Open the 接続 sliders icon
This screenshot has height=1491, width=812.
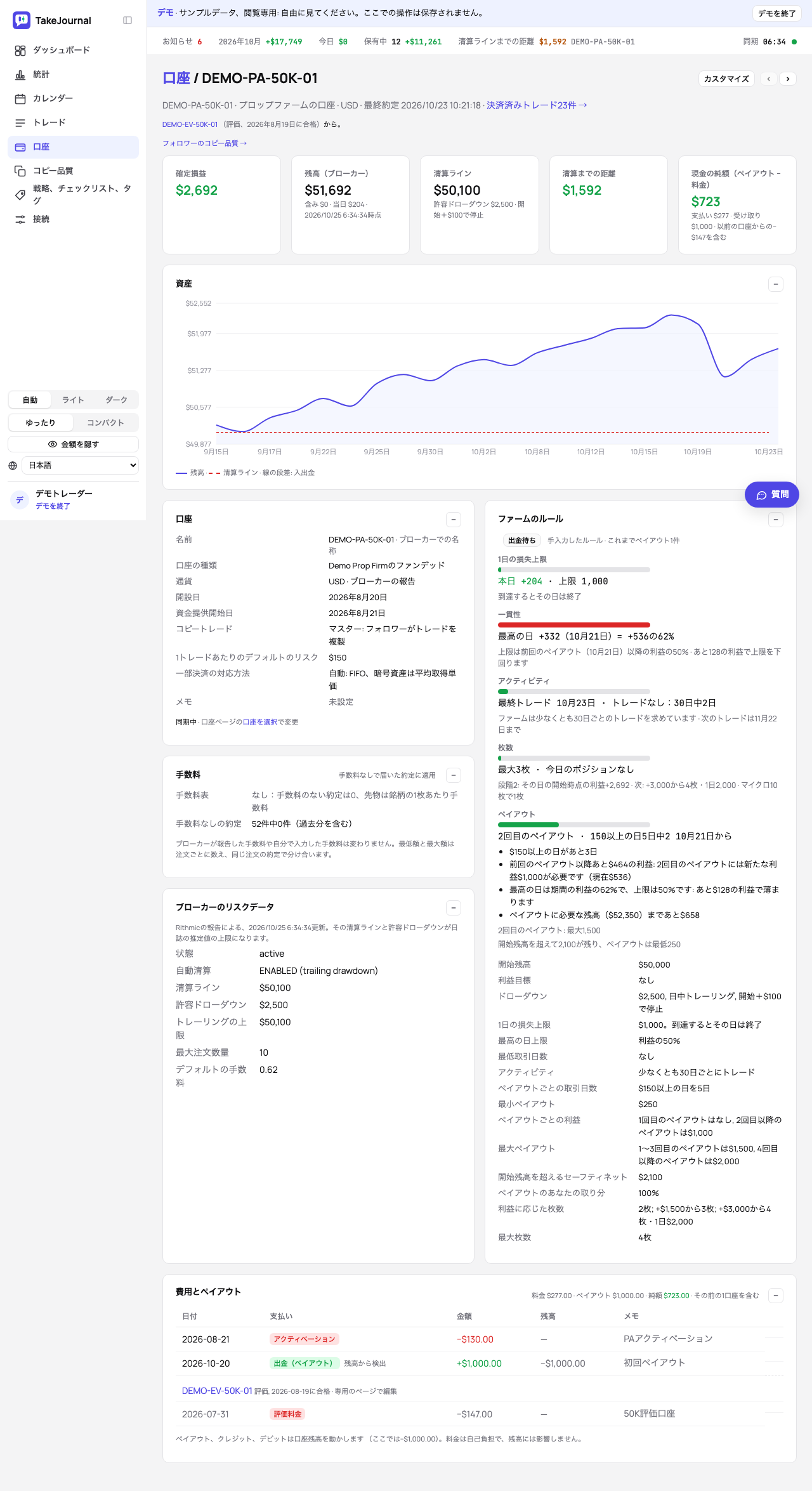(x=20, y=219)
